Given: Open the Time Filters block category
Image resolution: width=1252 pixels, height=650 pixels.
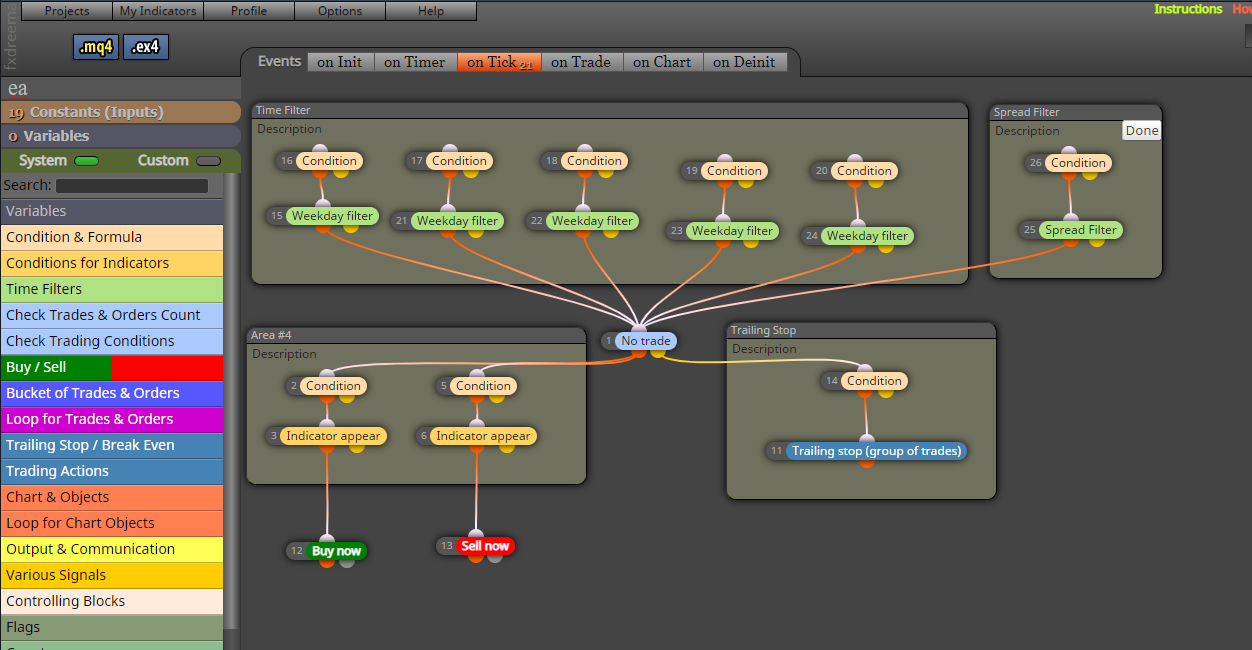Looking at the screenshot, I should [x=112, y=289].
